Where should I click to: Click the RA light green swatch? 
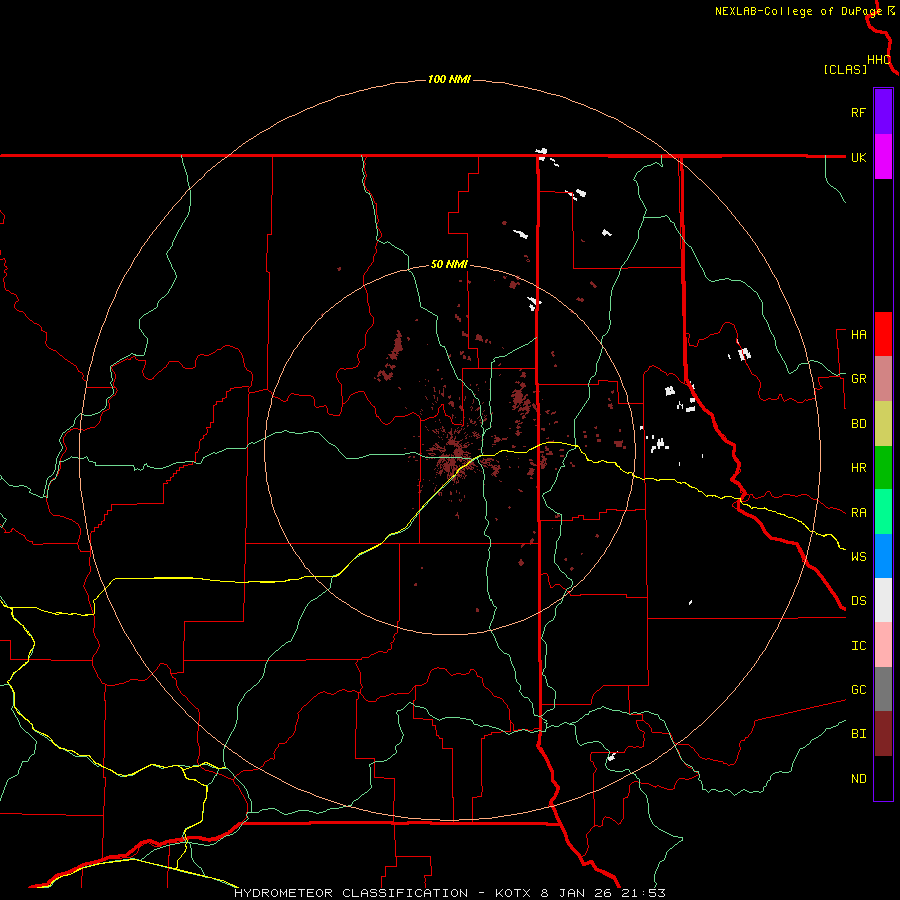coord(883,512)
